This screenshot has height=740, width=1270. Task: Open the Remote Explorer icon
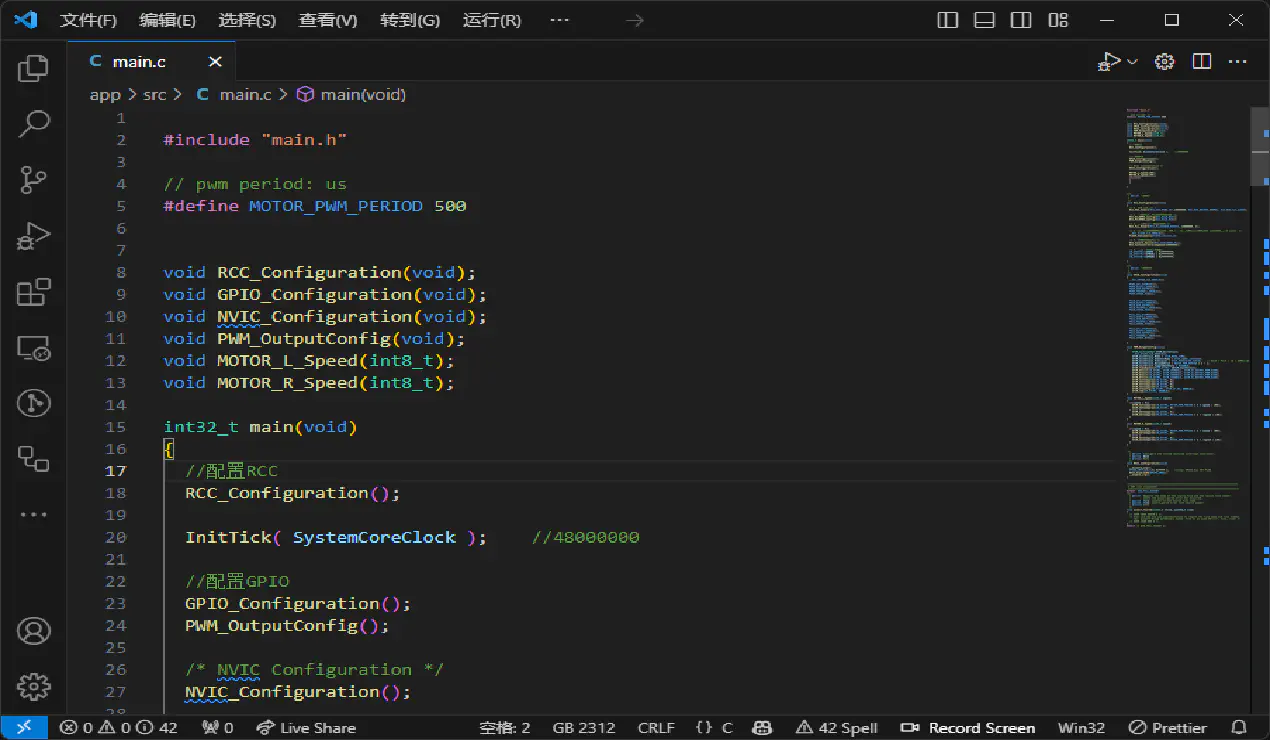coord(33,348)
